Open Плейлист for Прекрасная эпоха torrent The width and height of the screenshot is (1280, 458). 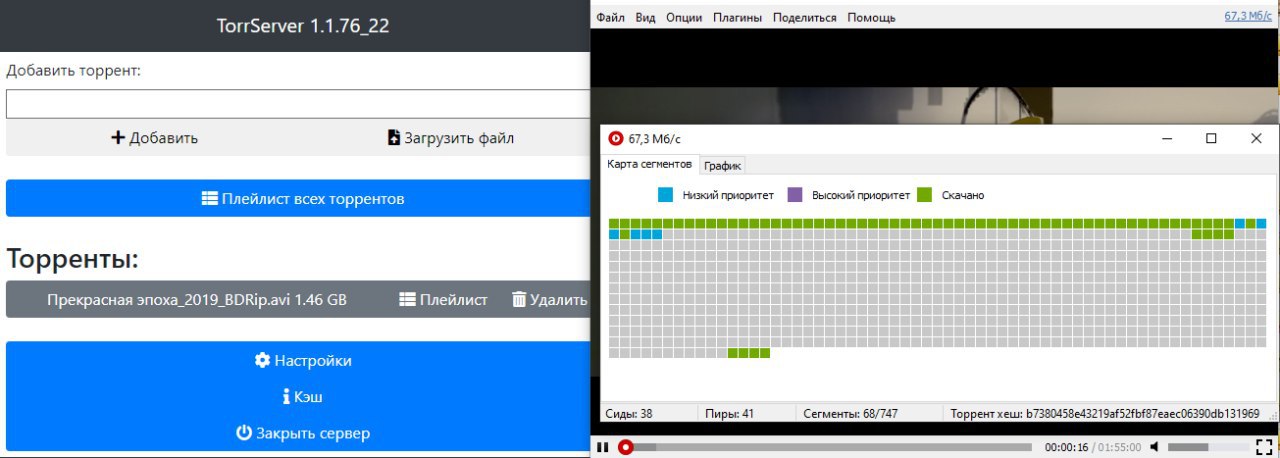tap(443, 299)
